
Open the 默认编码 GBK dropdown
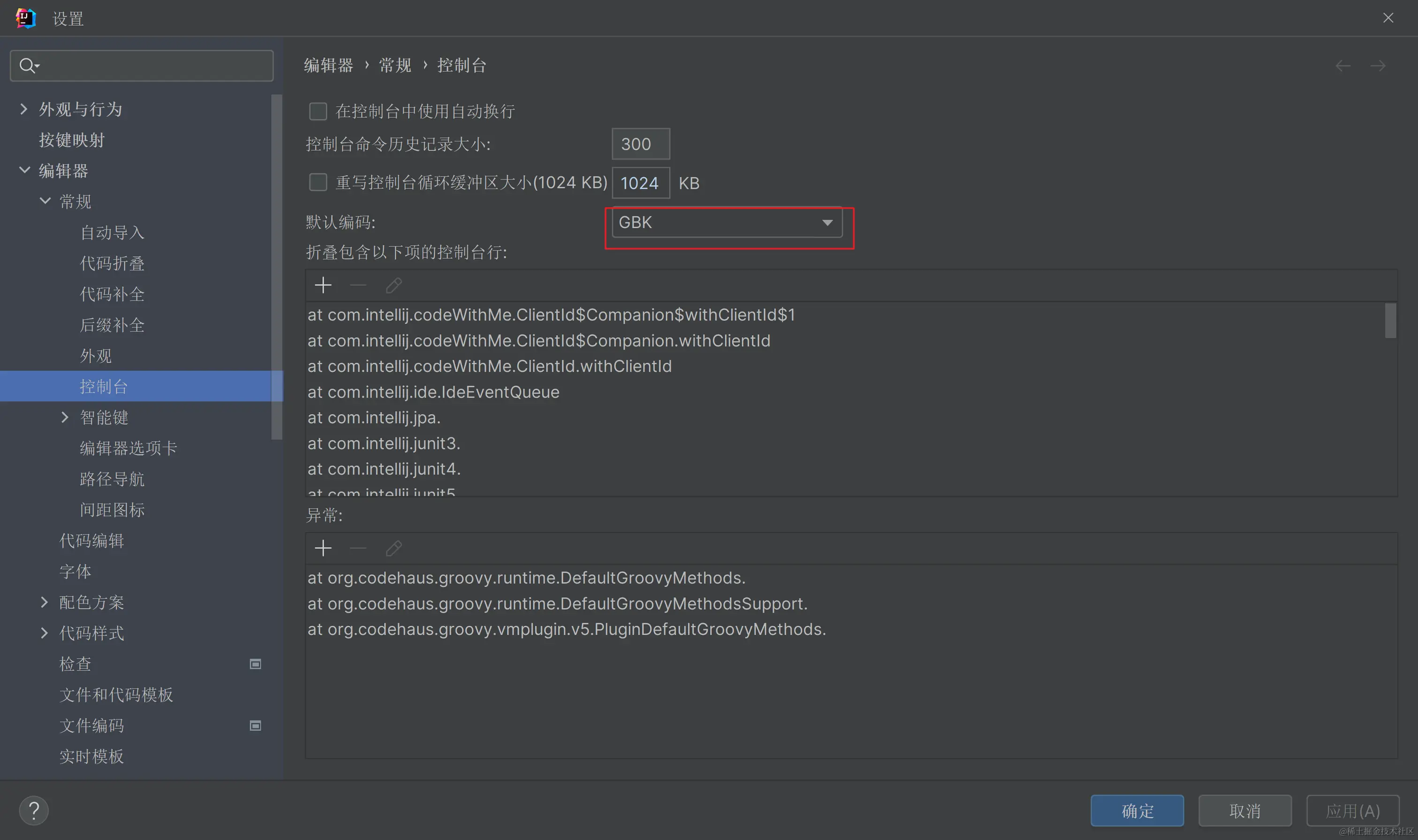(726, 223)
